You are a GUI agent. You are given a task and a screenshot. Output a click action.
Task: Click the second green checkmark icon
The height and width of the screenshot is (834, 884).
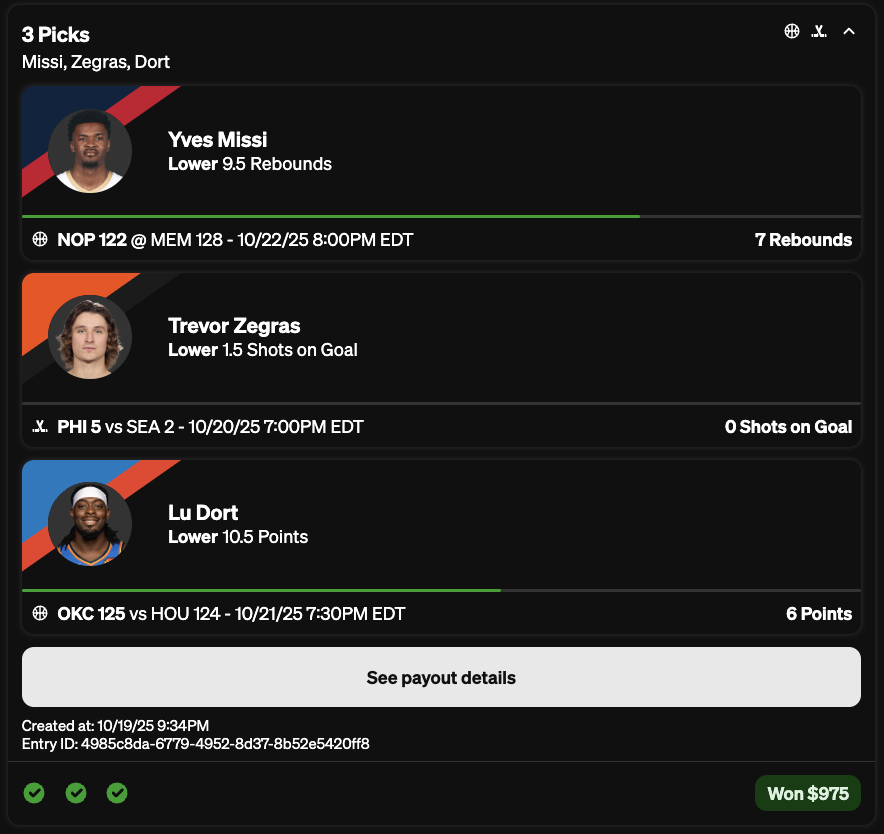[76, 793]
